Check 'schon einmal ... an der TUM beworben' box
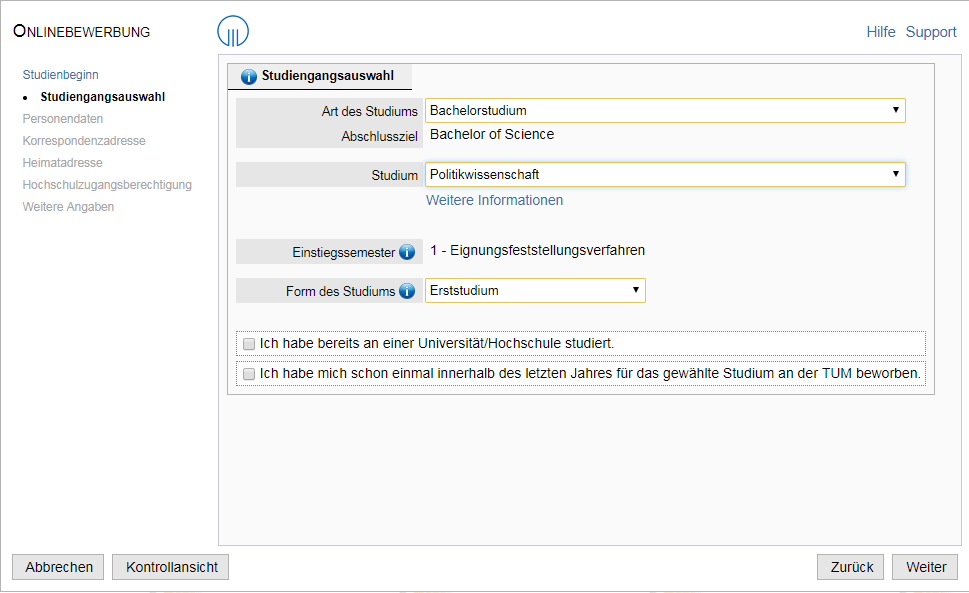 click(249, 374)
